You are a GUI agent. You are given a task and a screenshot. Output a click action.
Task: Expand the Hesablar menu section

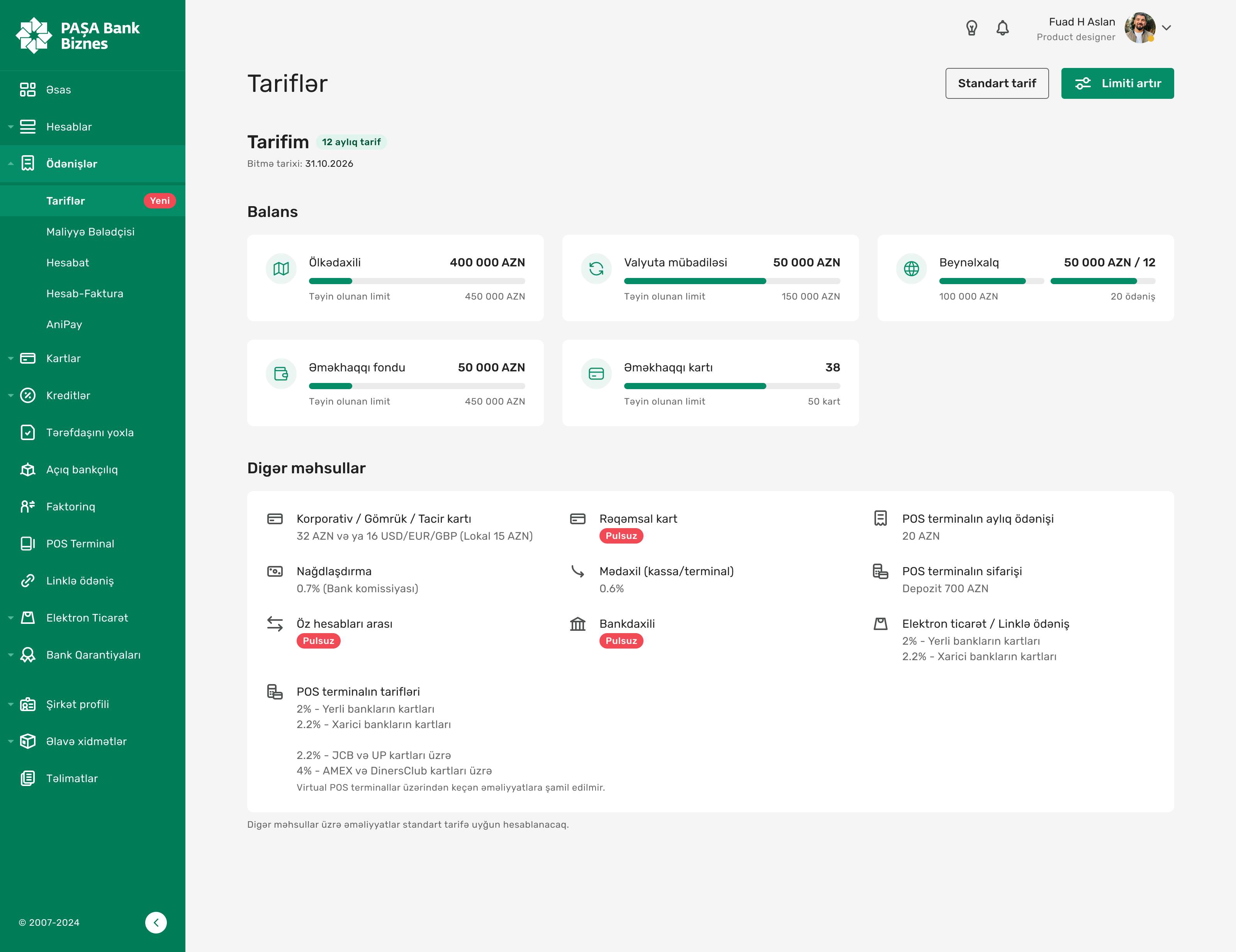click(x=69, y=127)
